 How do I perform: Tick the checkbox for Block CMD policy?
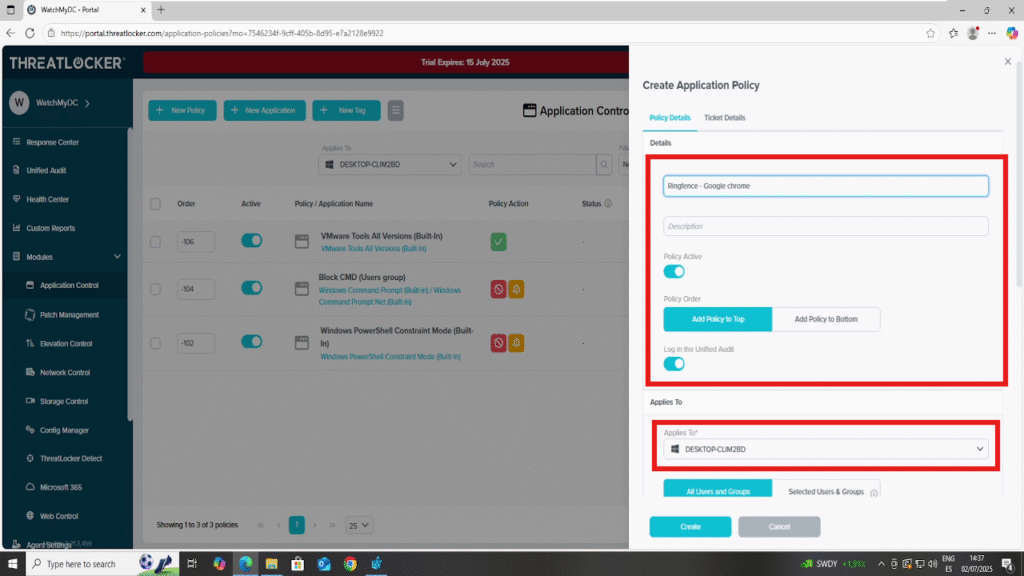[x=155, y=289]
